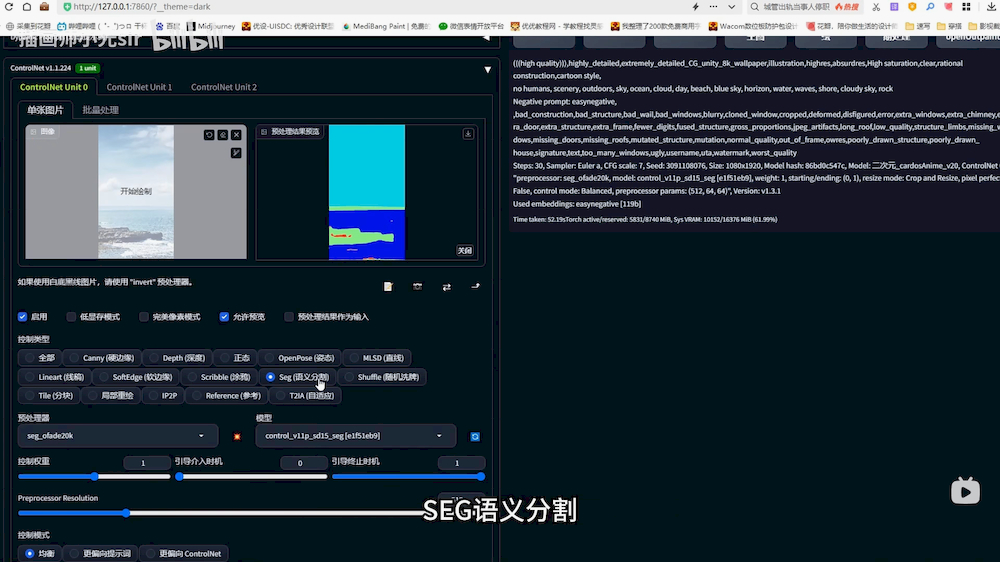1000x562 pixels.
Task: Download the preprocessor preview image
Action: 467,133
